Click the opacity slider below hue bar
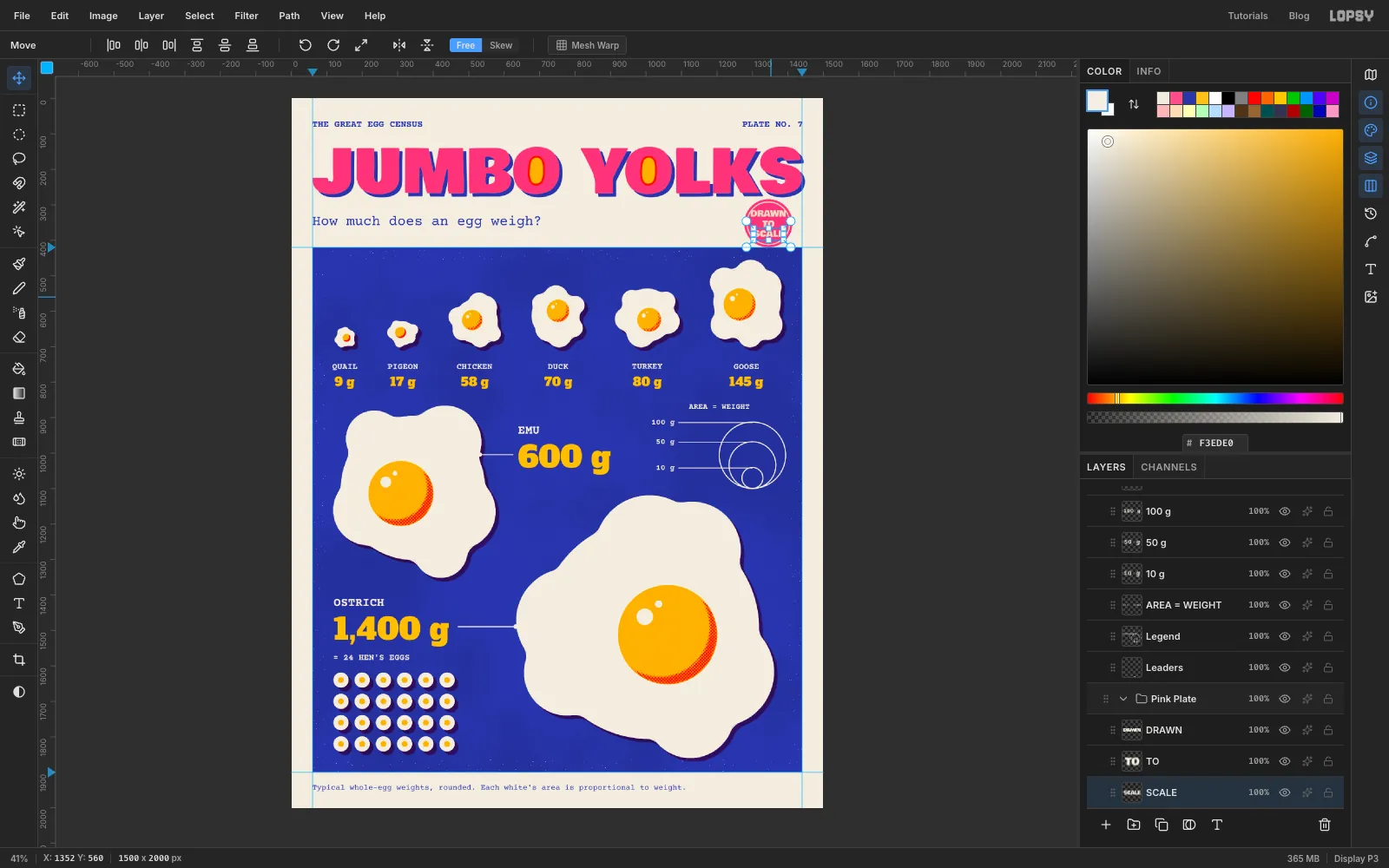 tap(1215, 418)
